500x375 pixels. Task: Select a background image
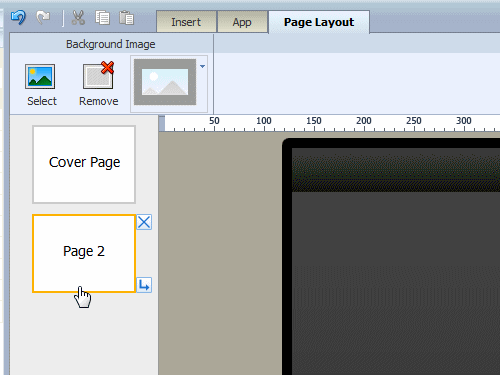point(41,85)
